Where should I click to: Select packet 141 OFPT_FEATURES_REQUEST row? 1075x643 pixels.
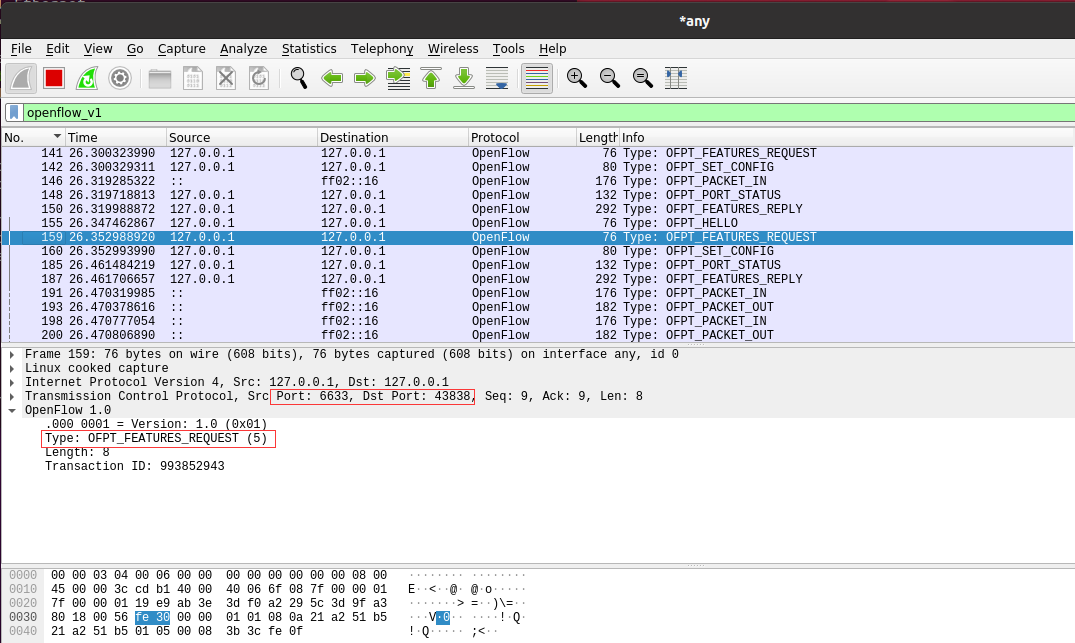(538, 153)
